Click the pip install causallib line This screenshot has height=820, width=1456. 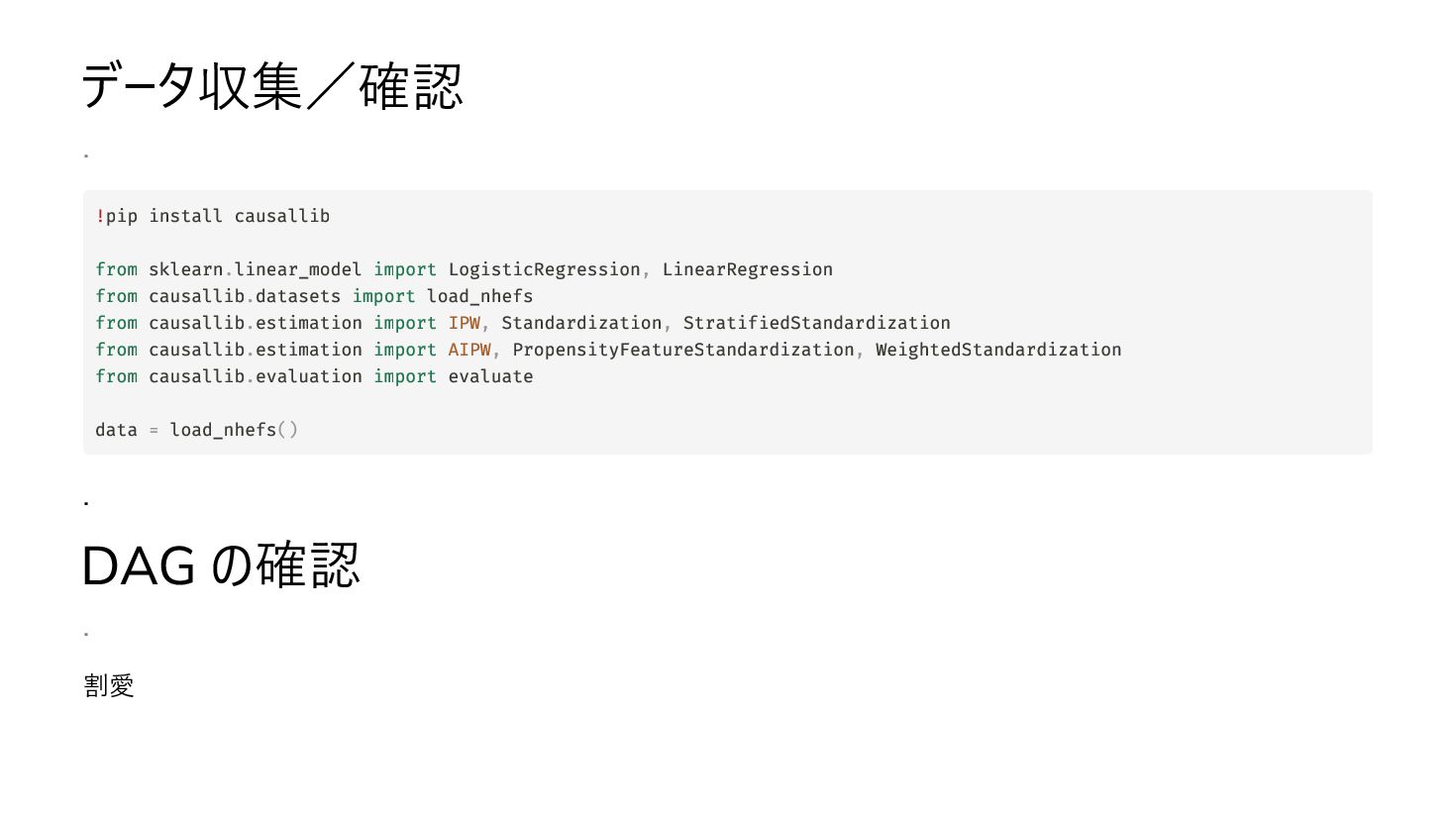(x=212, y=216)
